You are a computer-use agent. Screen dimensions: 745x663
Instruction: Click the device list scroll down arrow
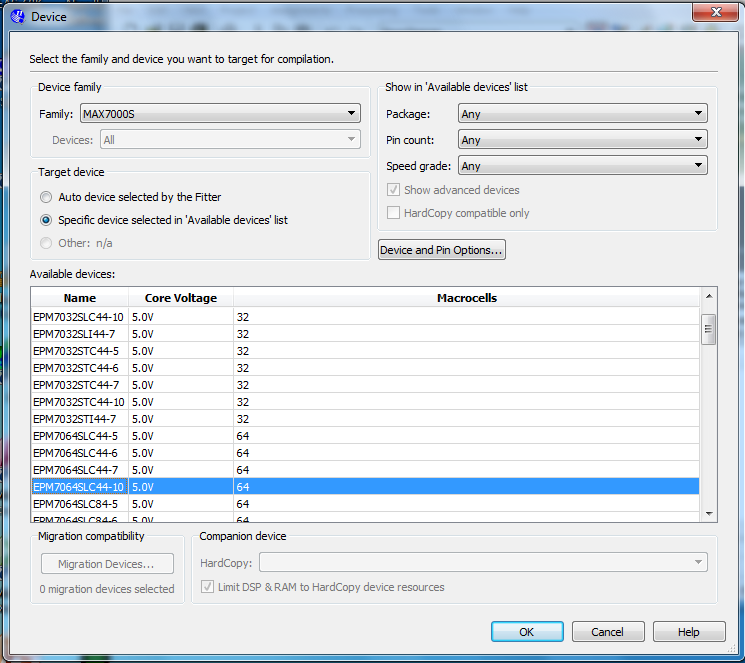coord(709,514)
